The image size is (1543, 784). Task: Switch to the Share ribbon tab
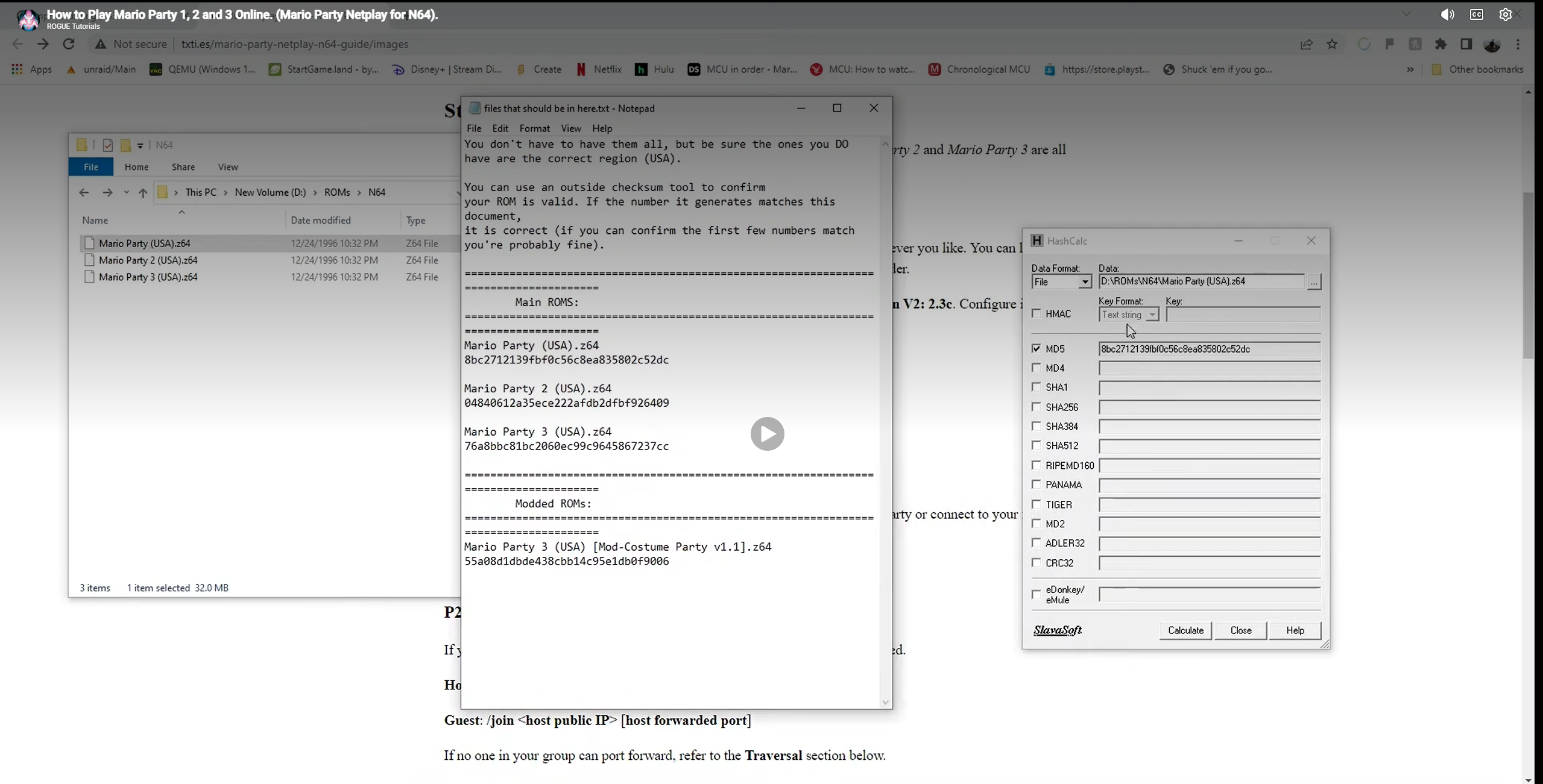click(183, 167)
